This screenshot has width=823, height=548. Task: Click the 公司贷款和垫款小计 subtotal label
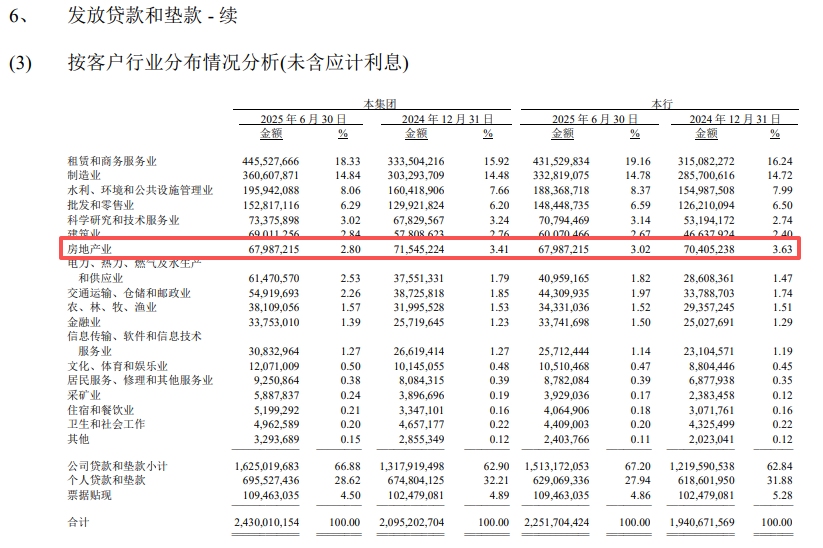pos(117,466)
